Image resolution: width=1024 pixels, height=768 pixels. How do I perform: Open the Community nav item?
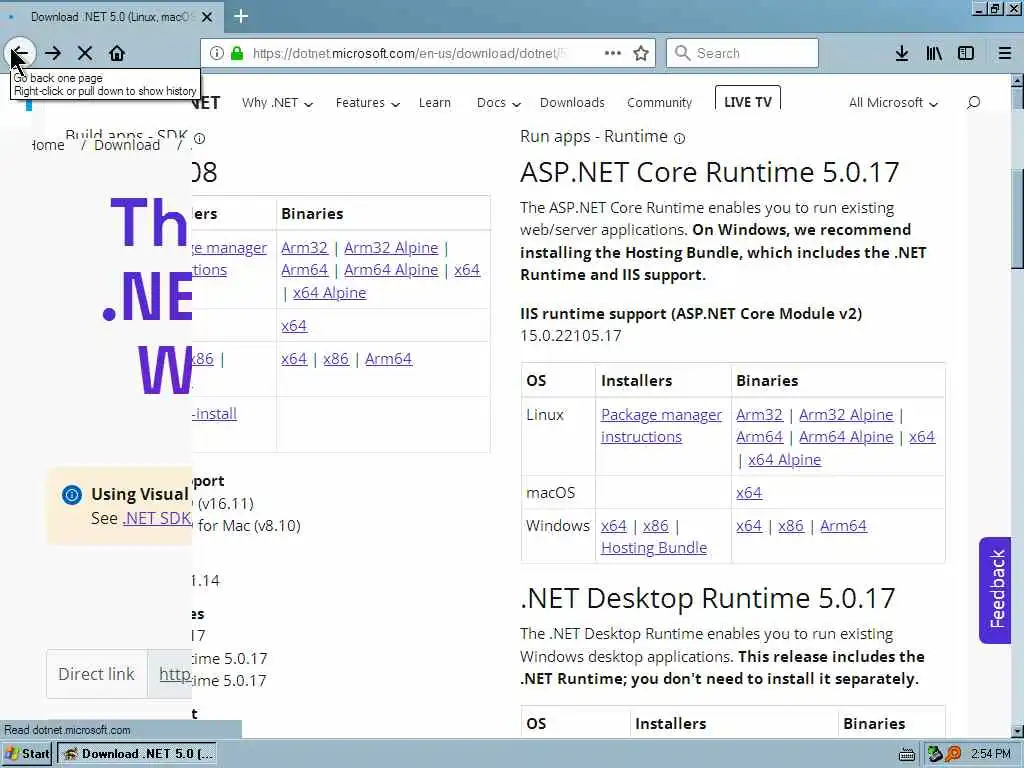coord(659,103)
